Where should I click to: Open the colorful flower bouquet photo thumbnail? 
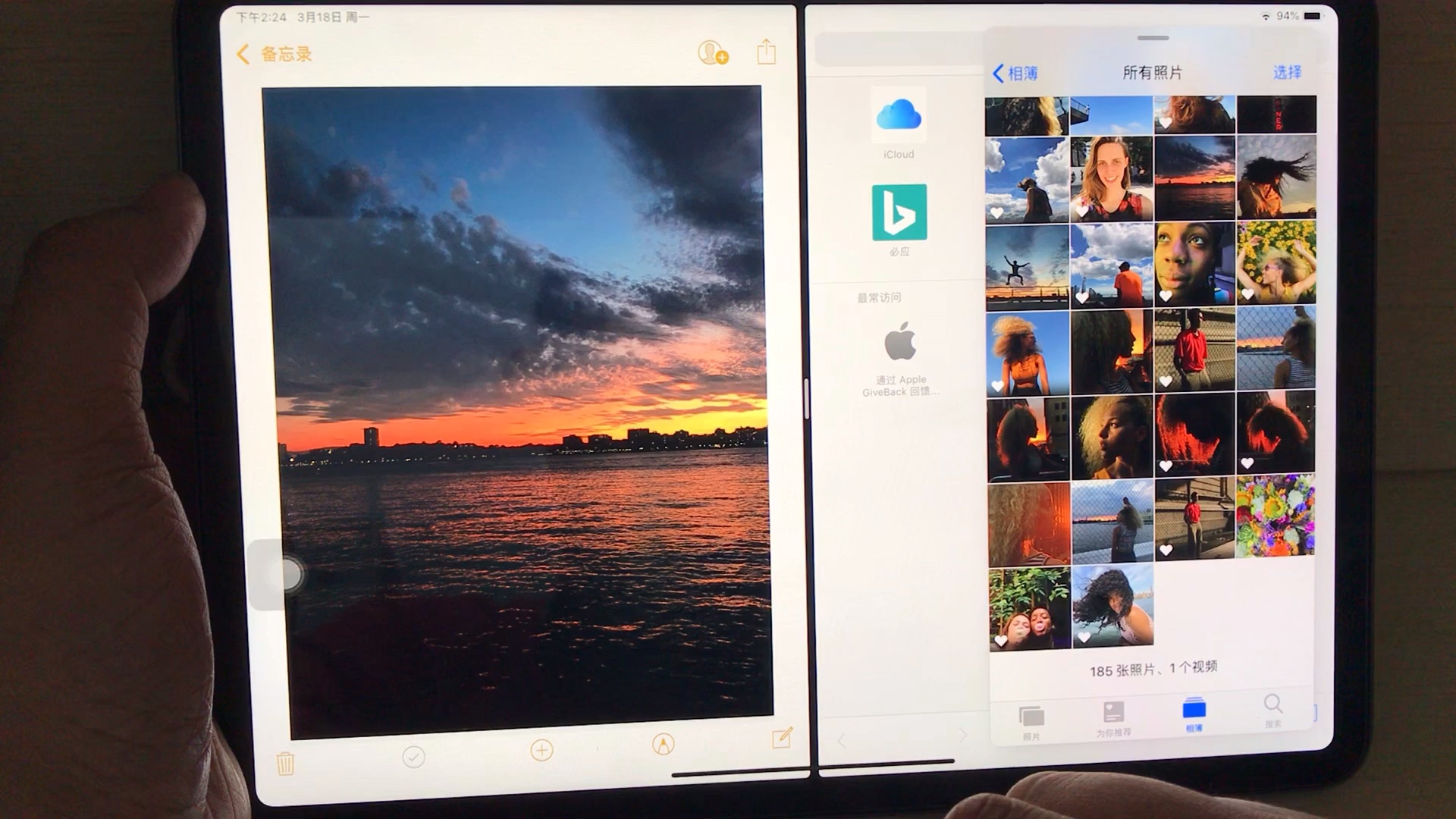(1276, 516)
